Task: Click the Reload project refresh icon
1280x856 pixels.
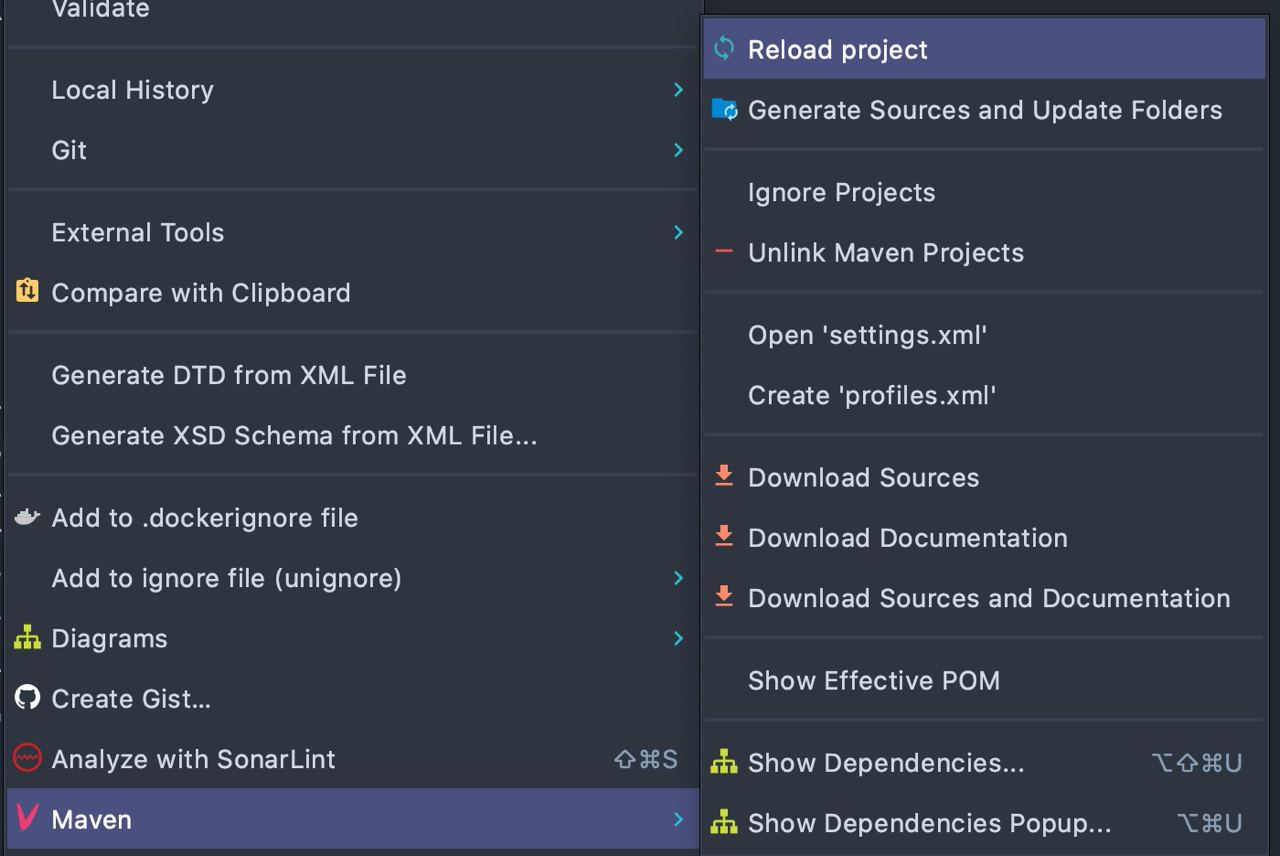Action: pos(724,49)
